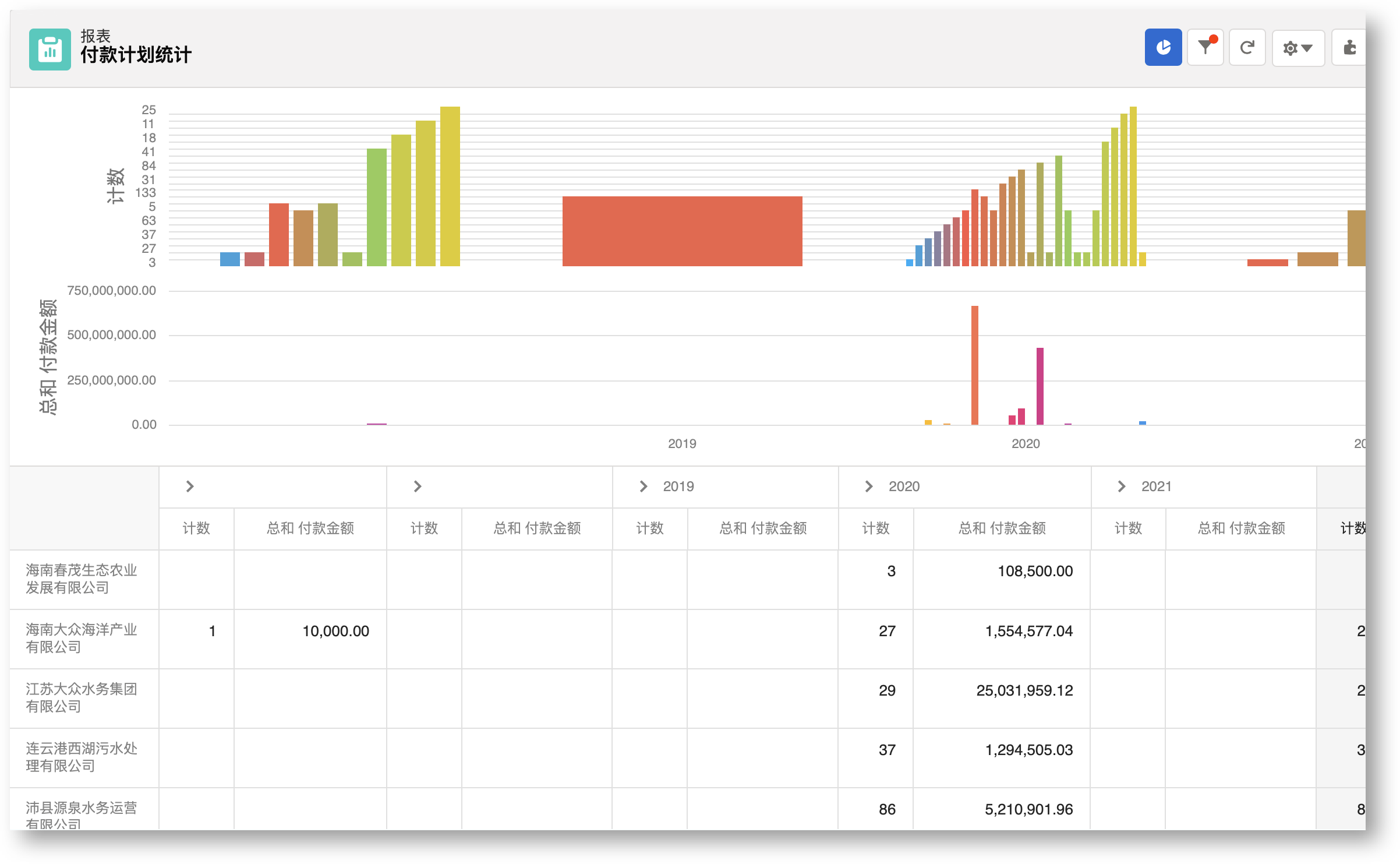Click the yellow tallest bar in first group
Image resolution: width=1400 pixels, height=864 pixels.
450,186
